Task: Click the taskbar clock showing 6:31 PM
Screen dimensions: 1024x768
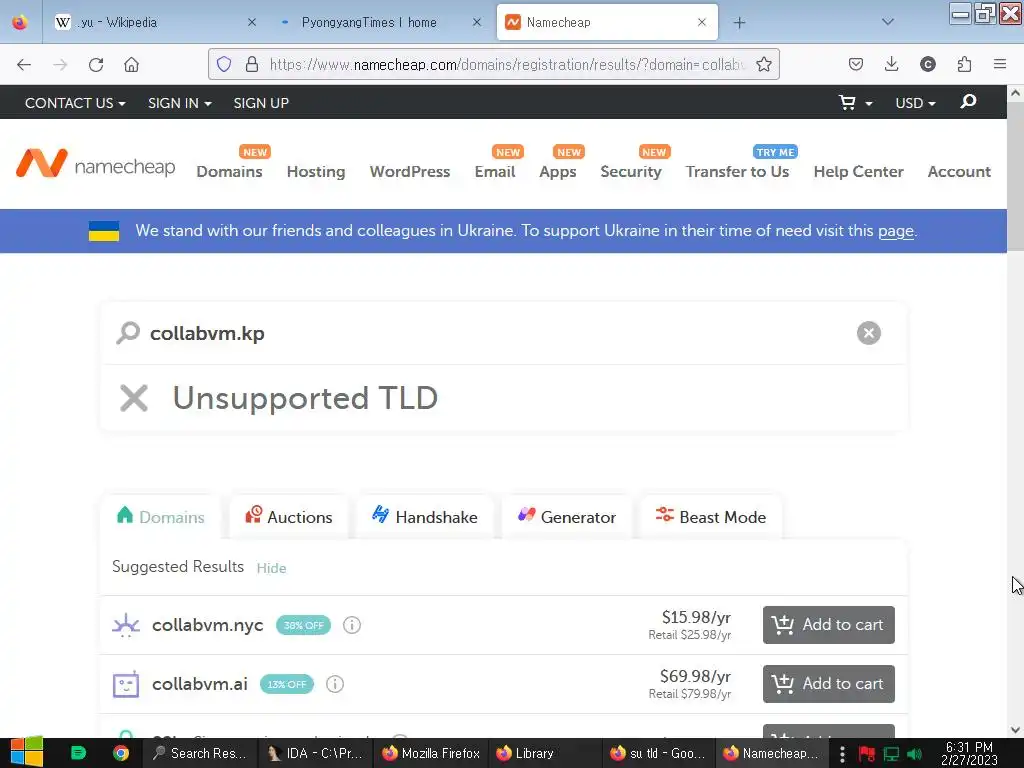Action: (969, 754)
